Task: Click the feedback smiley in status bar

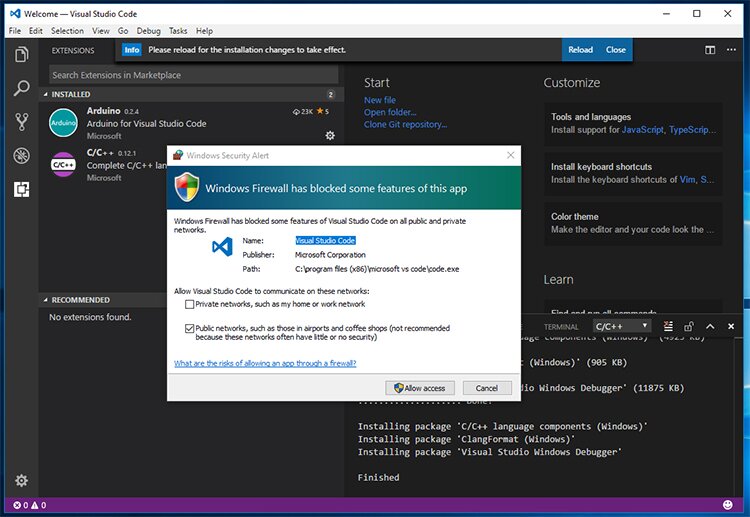Action: 728,505
